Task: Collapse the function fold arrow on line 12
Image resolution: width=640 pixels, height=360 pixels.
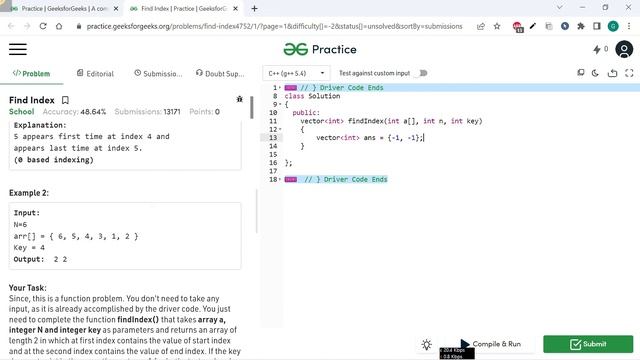Action: point(280,129)
